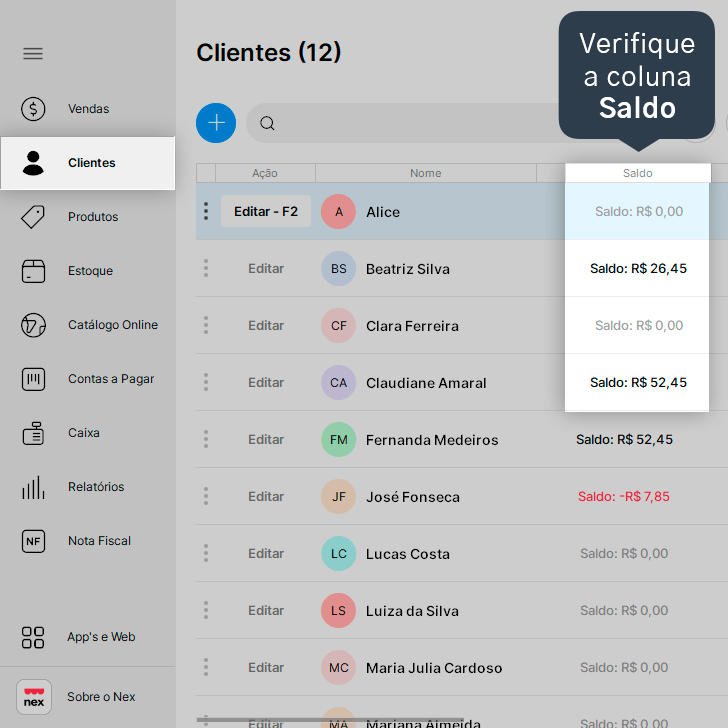This screenshot has width=728, height=728.
Task: Click the Saldo column header
Action: (637, 173)
